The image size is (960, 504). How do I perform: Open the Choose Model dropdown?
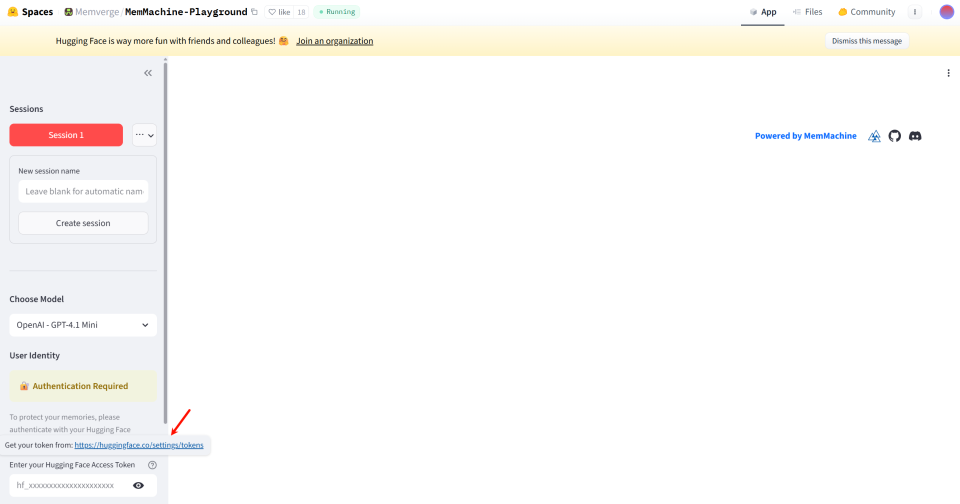pyautogui.click(x=83, y=325)
